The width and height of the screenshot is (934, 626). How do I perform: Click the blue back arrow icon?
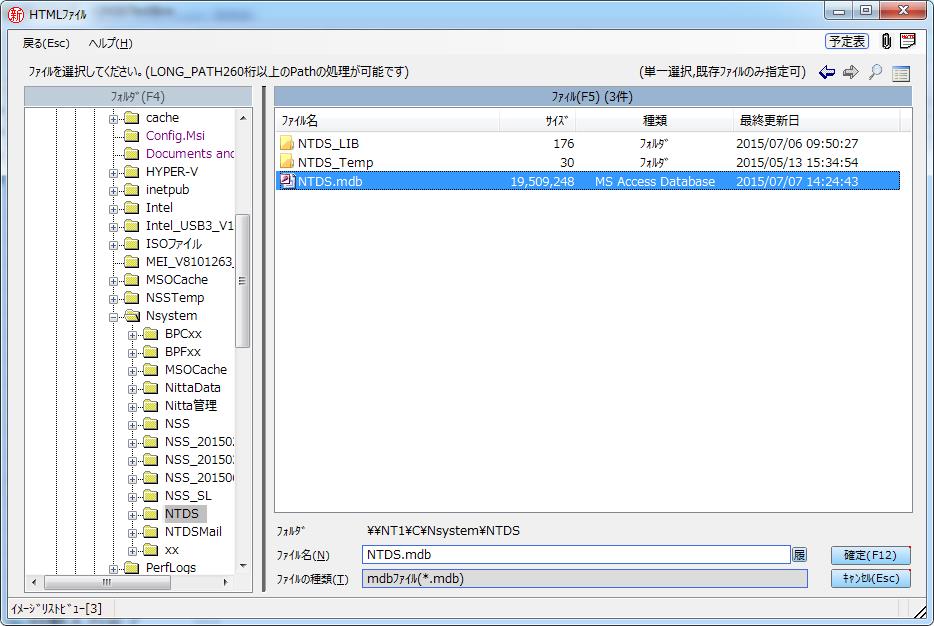click(x=827, y=72)
